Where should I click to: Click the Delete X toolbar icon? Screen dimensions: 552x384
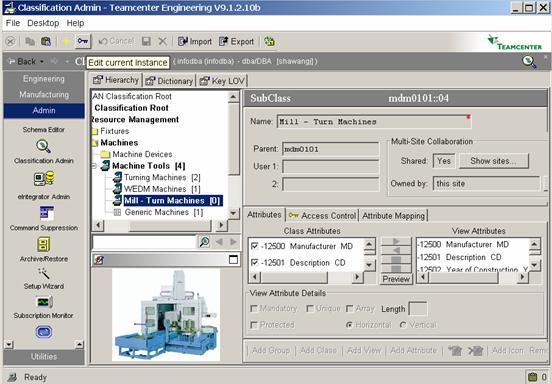tap(162, 42)
